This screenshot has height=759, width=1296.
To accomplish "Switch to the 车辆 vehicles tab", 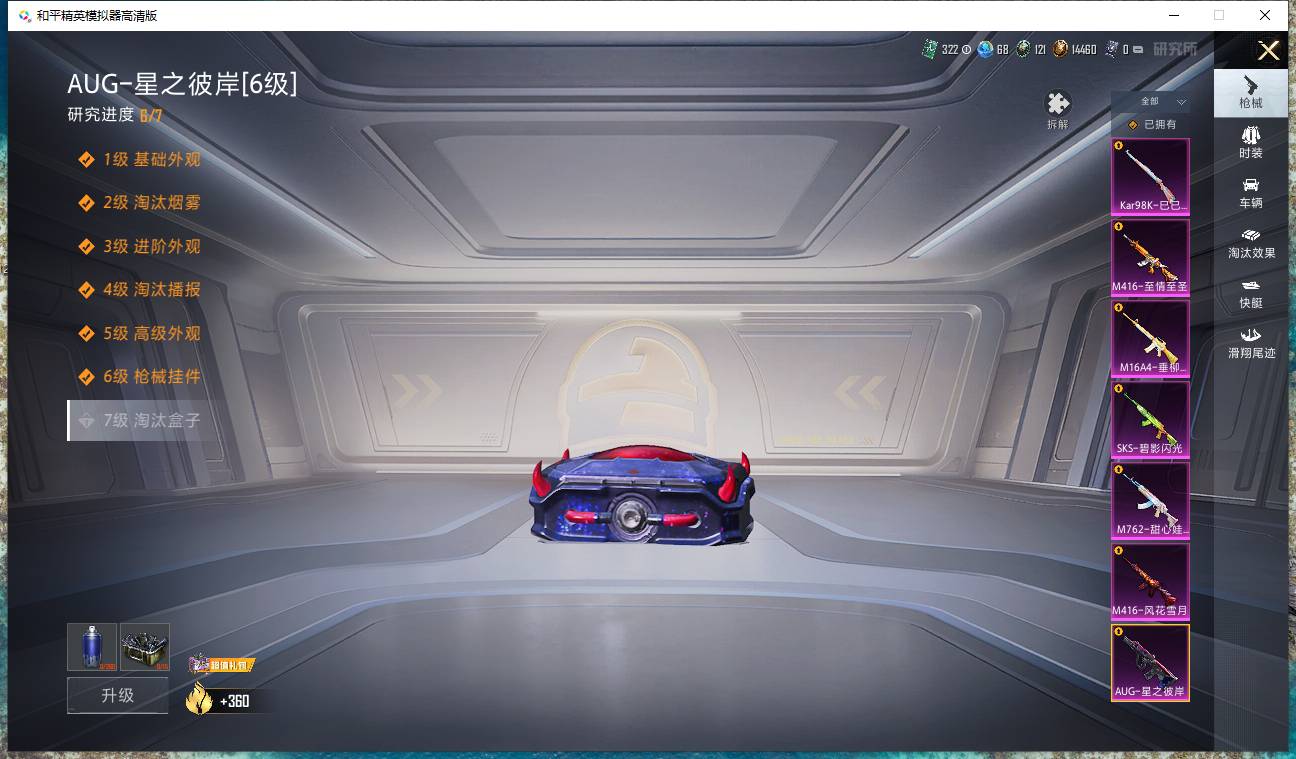I will tap(1250, 192).
